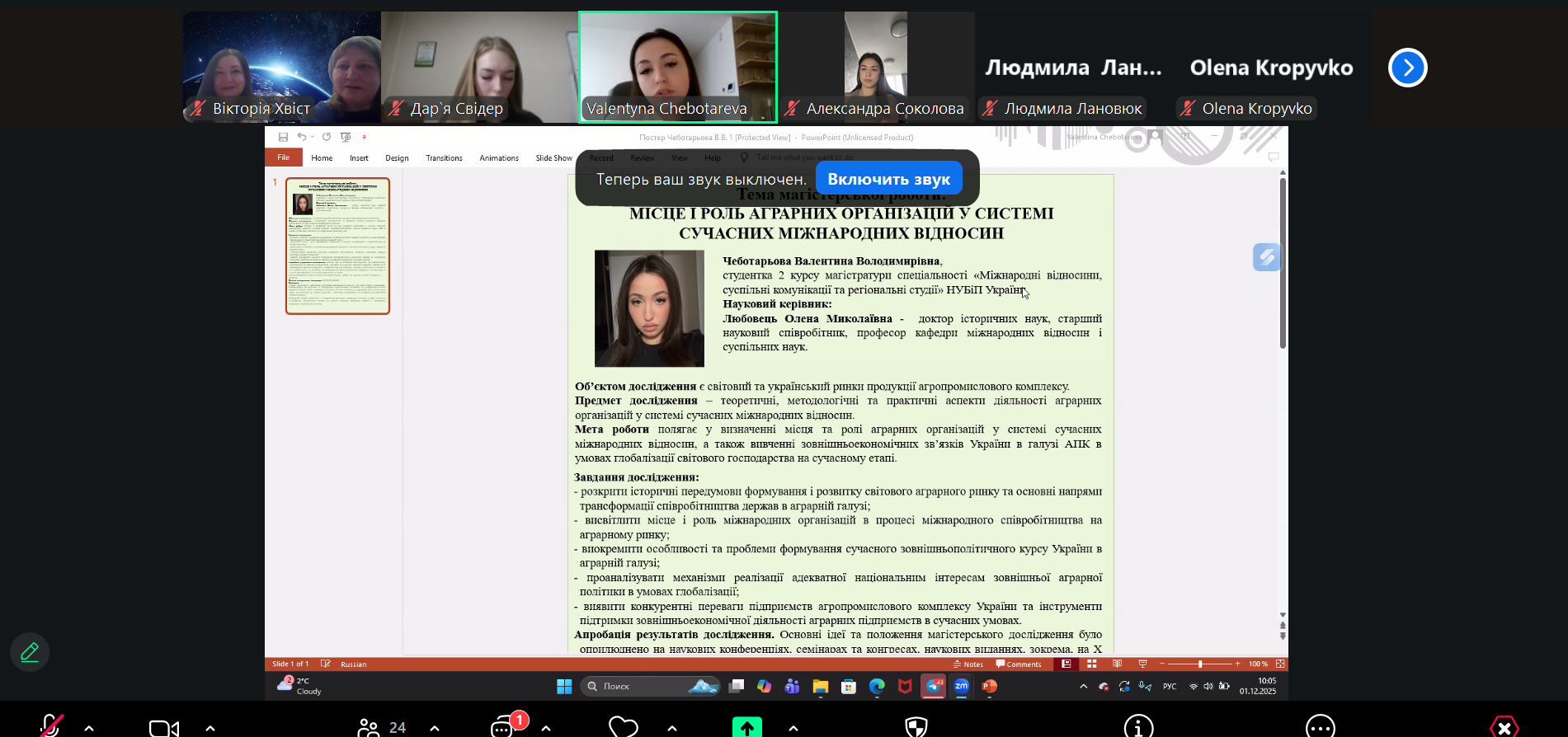Expand the share screen options arrow

(793, 728)
